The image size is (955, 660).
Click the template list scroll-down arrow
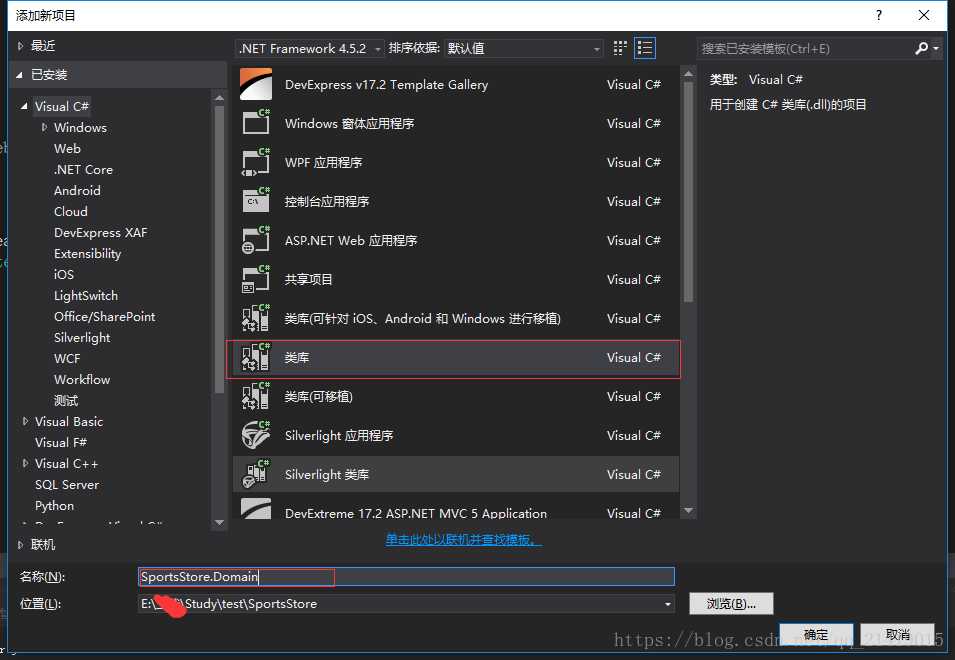(x=688, y=510)
